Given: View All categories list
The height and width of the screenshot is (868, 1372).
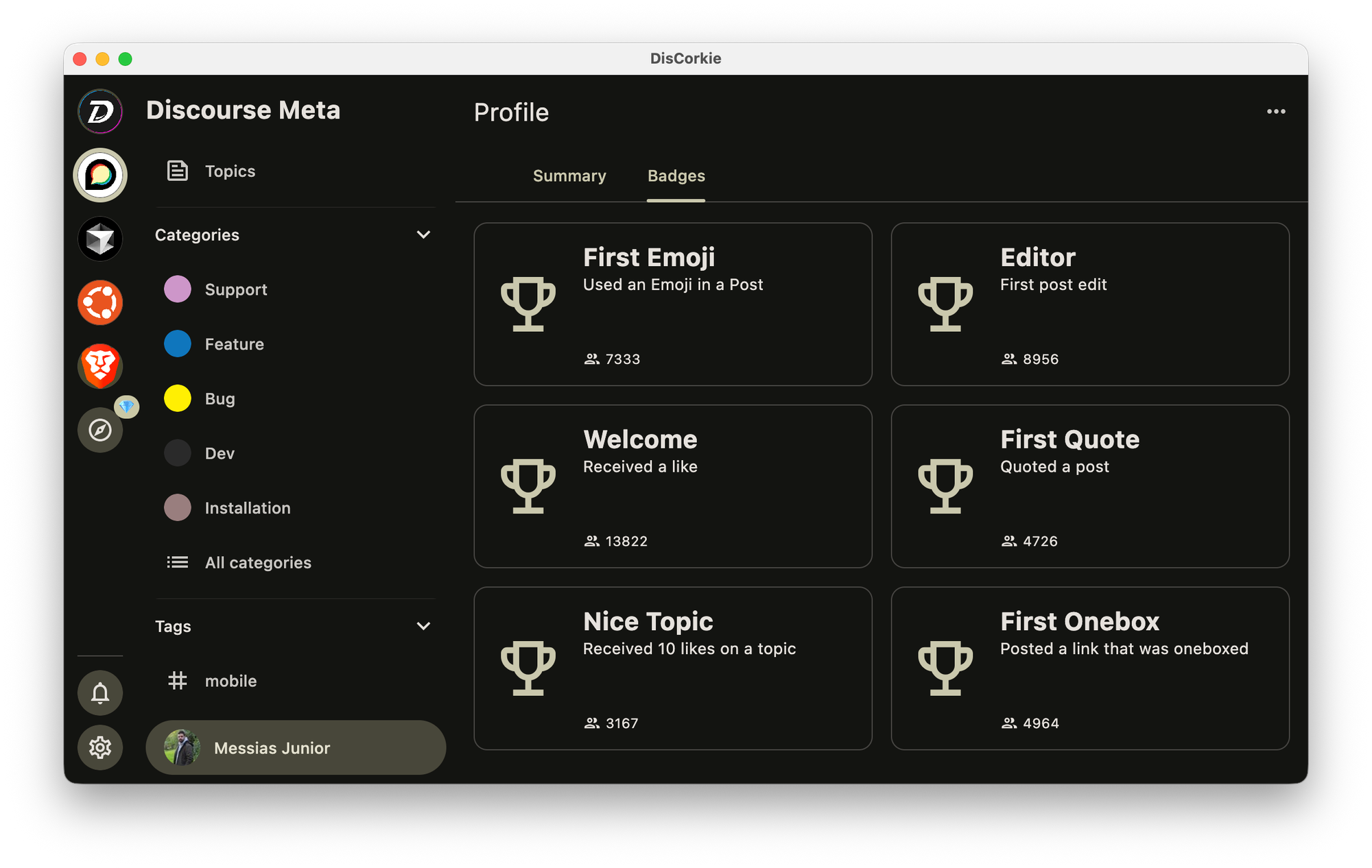Looking at the screenshot, I should [x=257, y=563].
